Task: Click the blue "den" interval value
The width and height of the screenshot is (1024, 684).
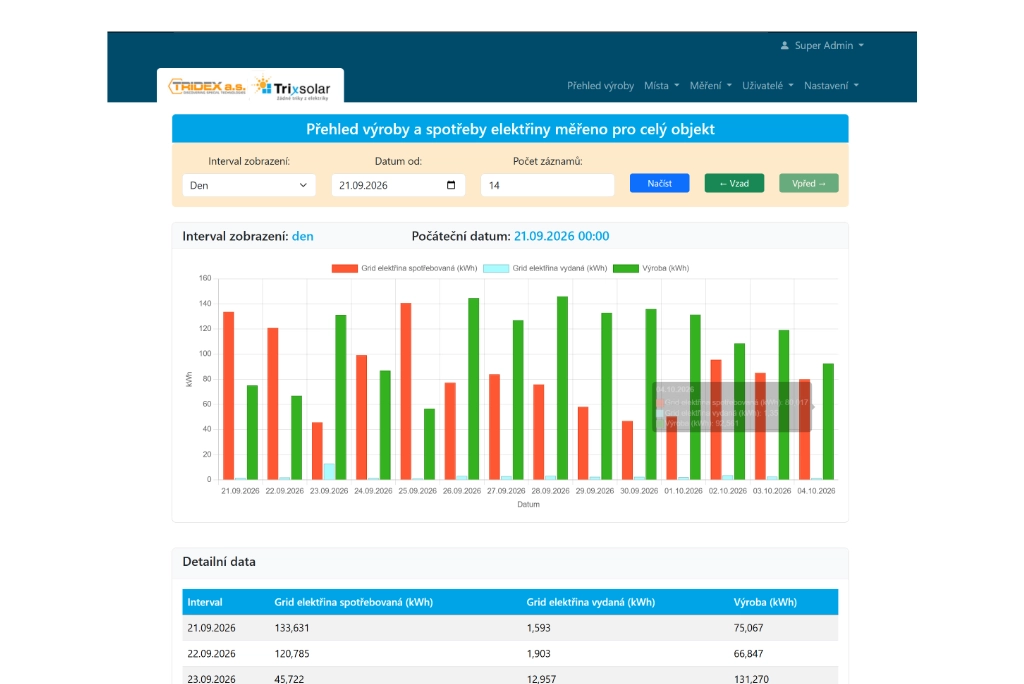Action: (x=302, y=236)
